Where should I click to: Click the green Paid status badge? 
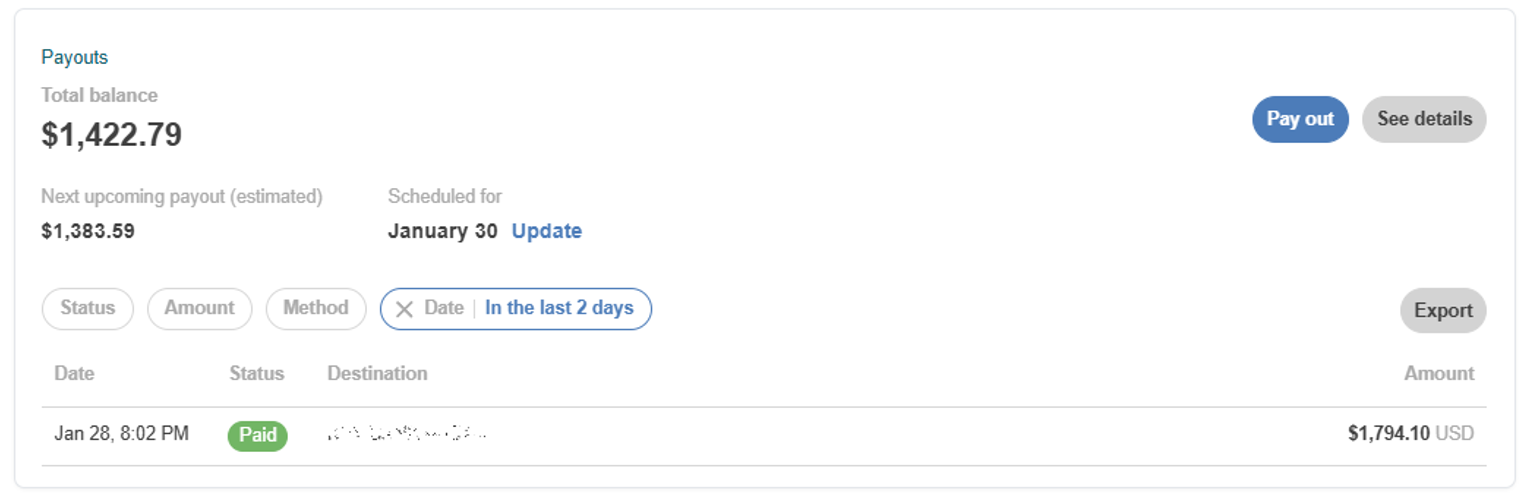(x=257, y=435)
